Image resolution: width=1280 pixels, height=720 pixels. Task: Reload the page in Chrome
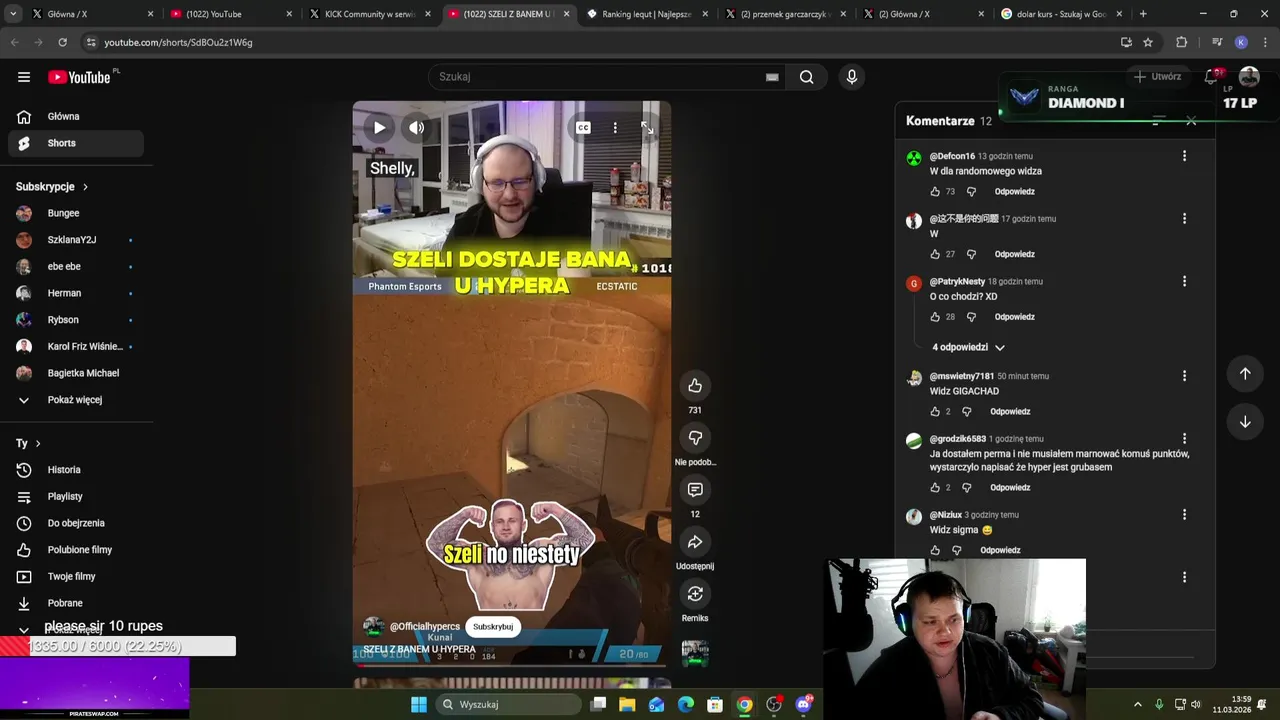click(62, 42)
